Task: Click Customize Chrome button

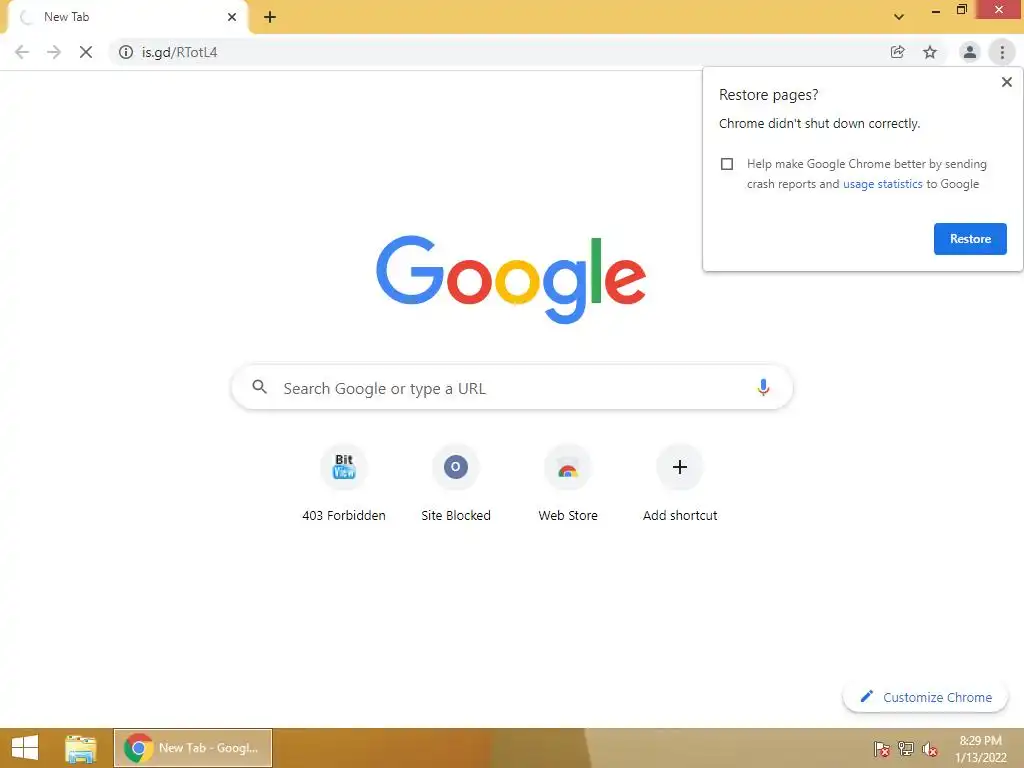Action: coord(925,697)
